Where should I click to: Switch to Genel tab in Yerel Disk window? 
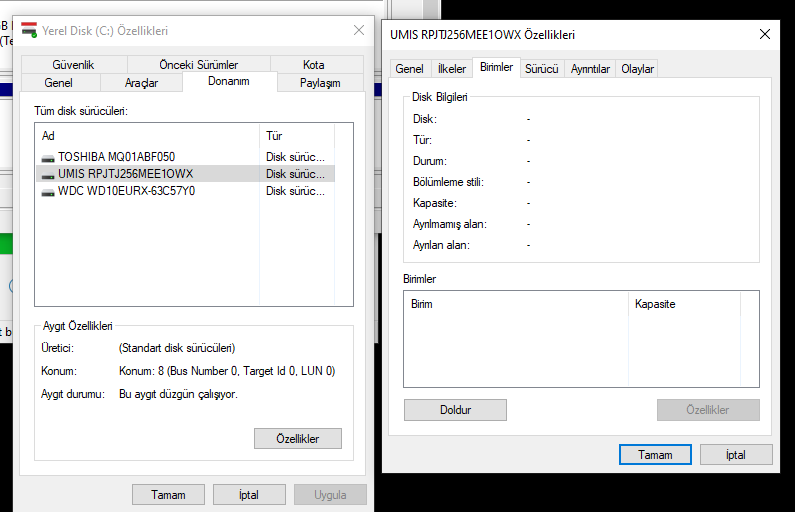[58, 83]
